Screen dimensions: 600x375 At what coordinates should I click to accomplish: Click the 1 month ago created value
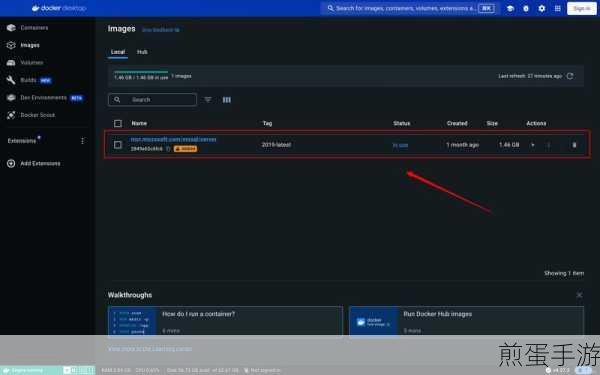coord(463,145)
